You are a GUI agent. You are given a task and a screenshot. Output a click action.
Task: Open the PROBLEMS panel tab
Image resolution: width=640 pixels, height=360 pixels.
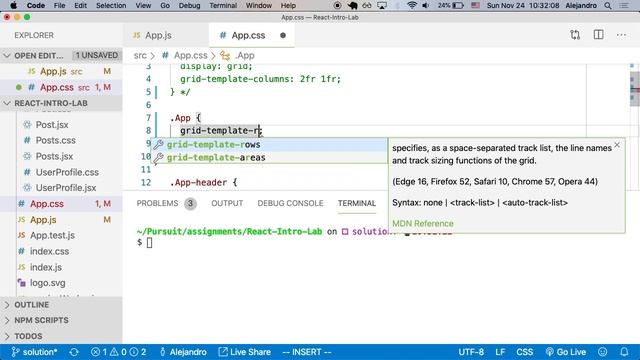[157, 203]
